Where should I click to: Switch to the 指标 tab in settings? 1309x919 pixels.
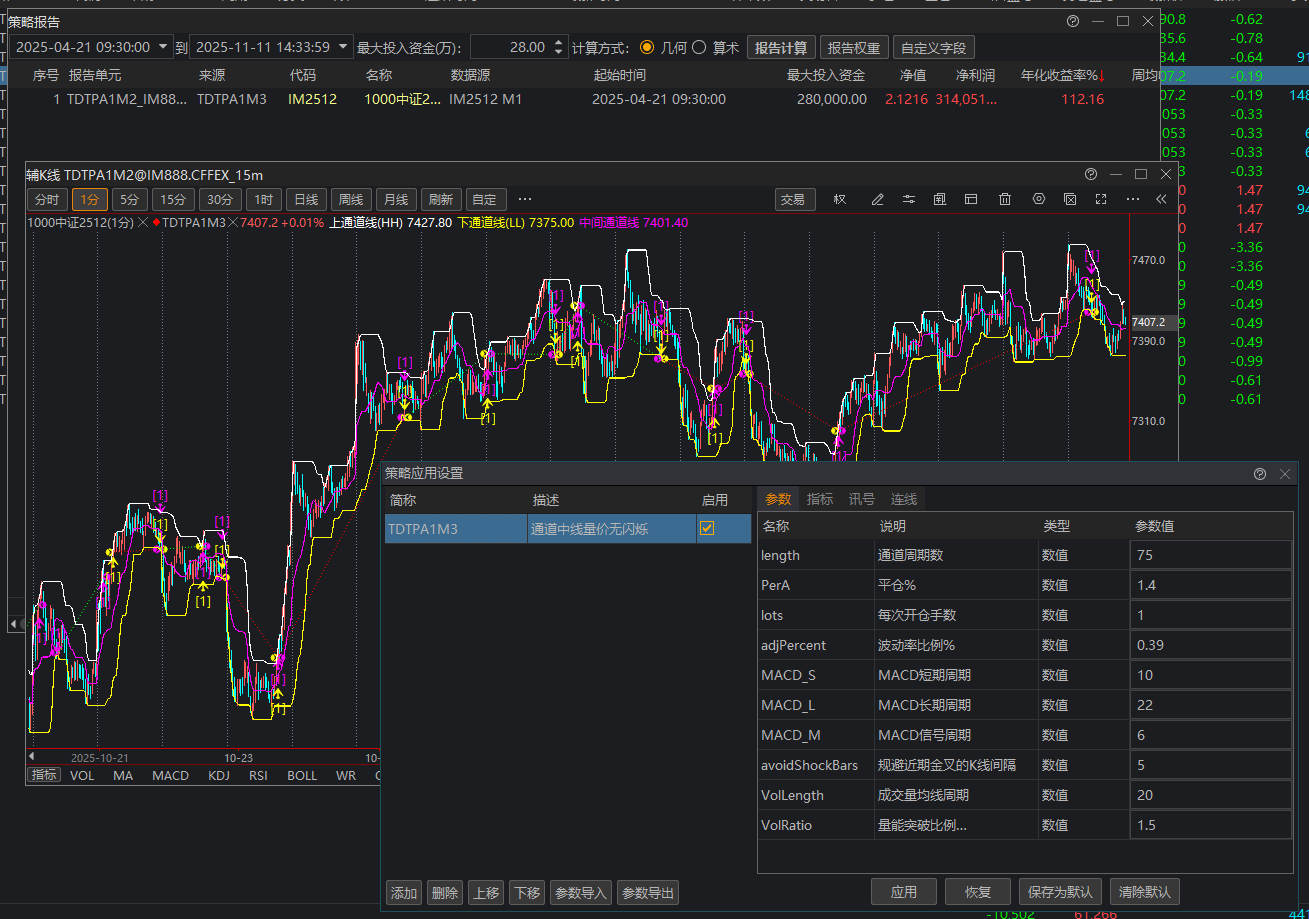[820, 499]
